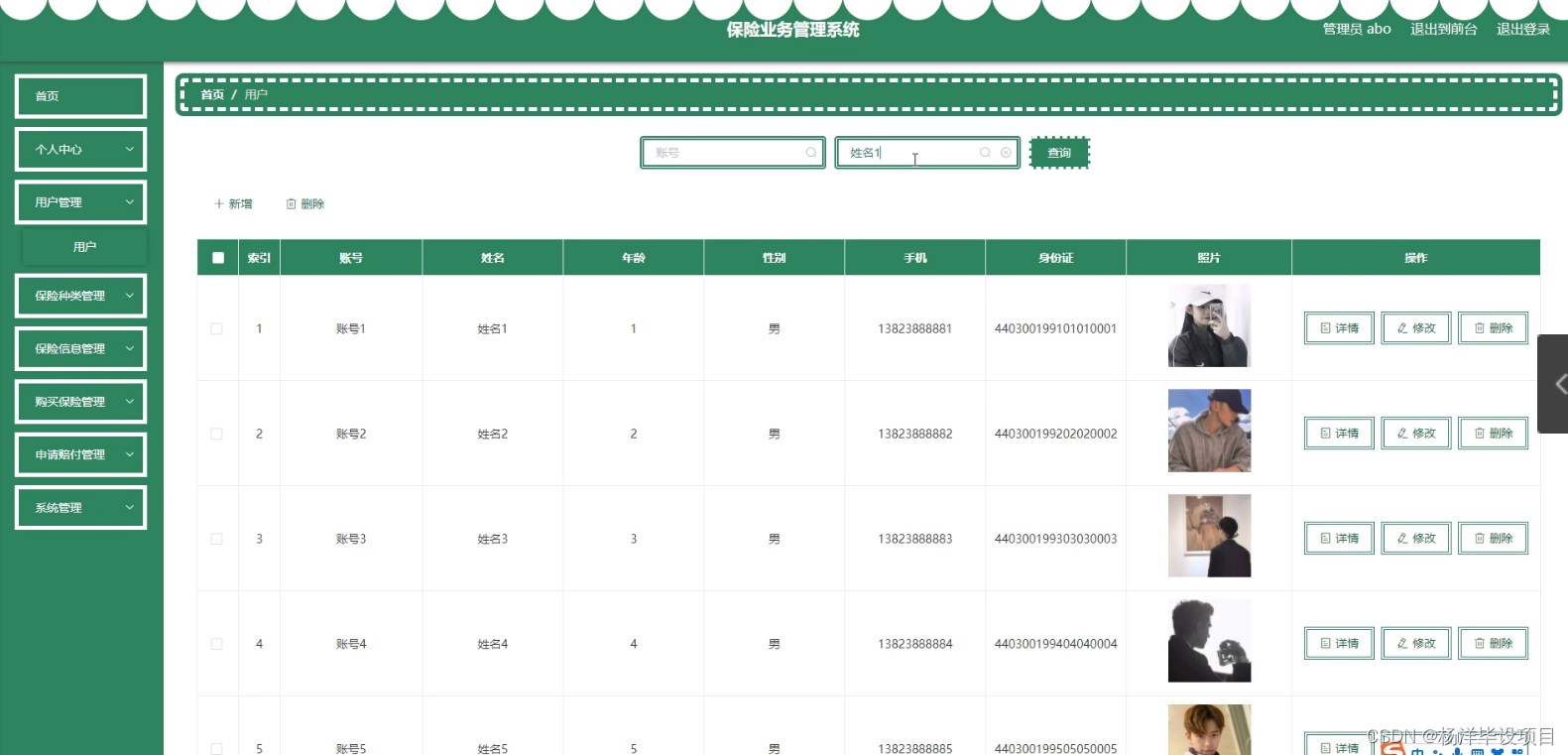The height and width of the screenshot is (755, 1568).
Task: Click ID number 440300199404040004
Action: click(x=1056, y=644)
